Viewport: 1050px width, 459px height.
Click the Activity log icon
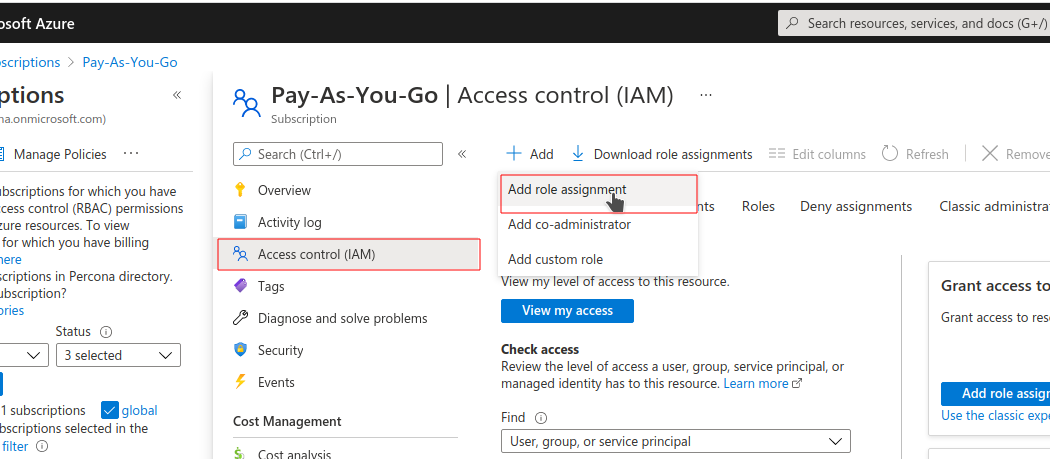click(240, 222)
